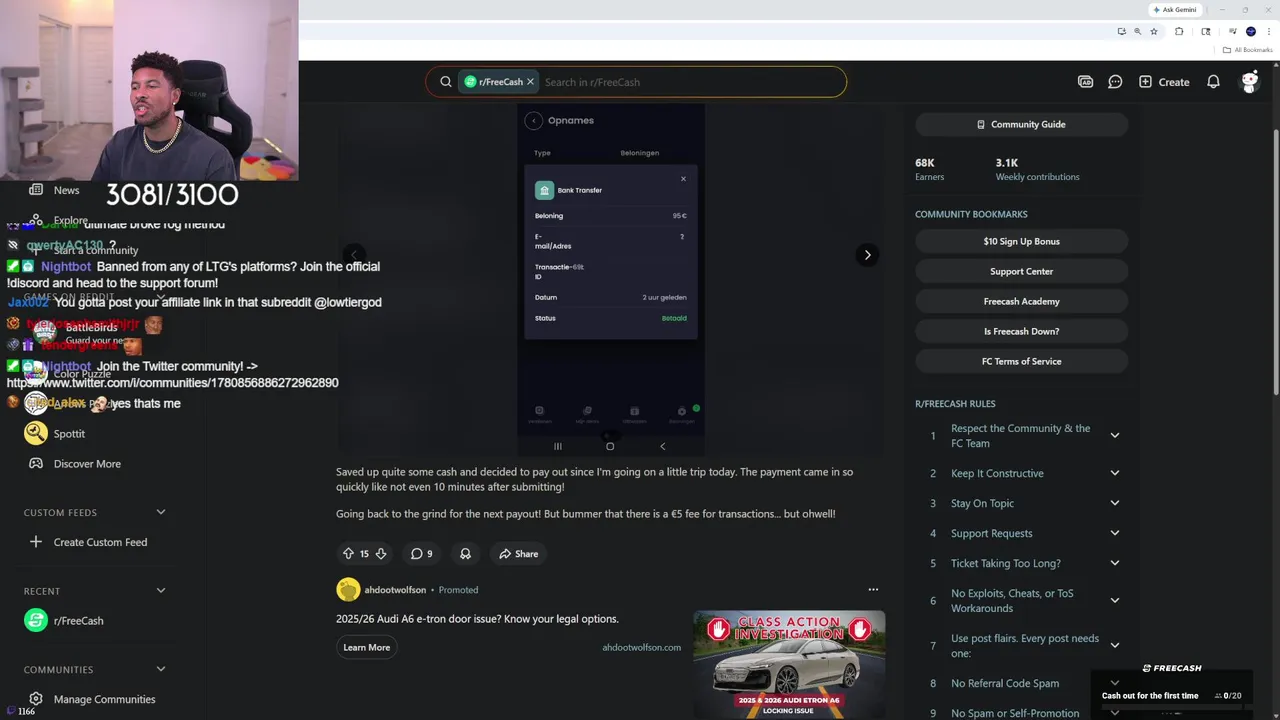Click the page vertical scrollbar
Viewport: 1280px width, 720px height.
pos(1275,260)
